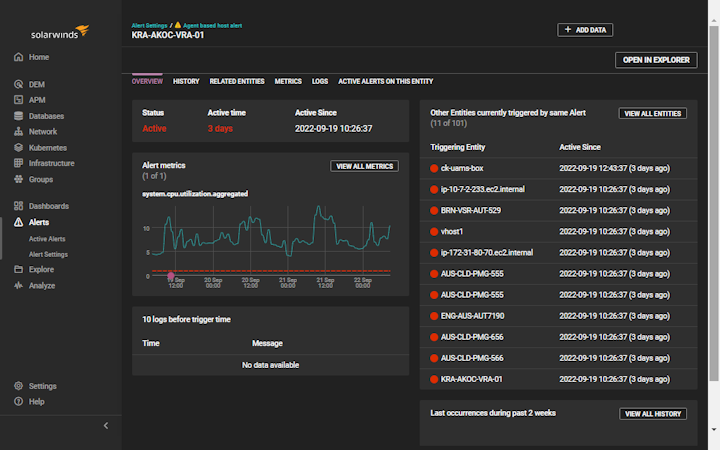The width and height of the screenshot is (720, 450).
Task: Open the Dashboards sidebar icon
Action: 19,206
